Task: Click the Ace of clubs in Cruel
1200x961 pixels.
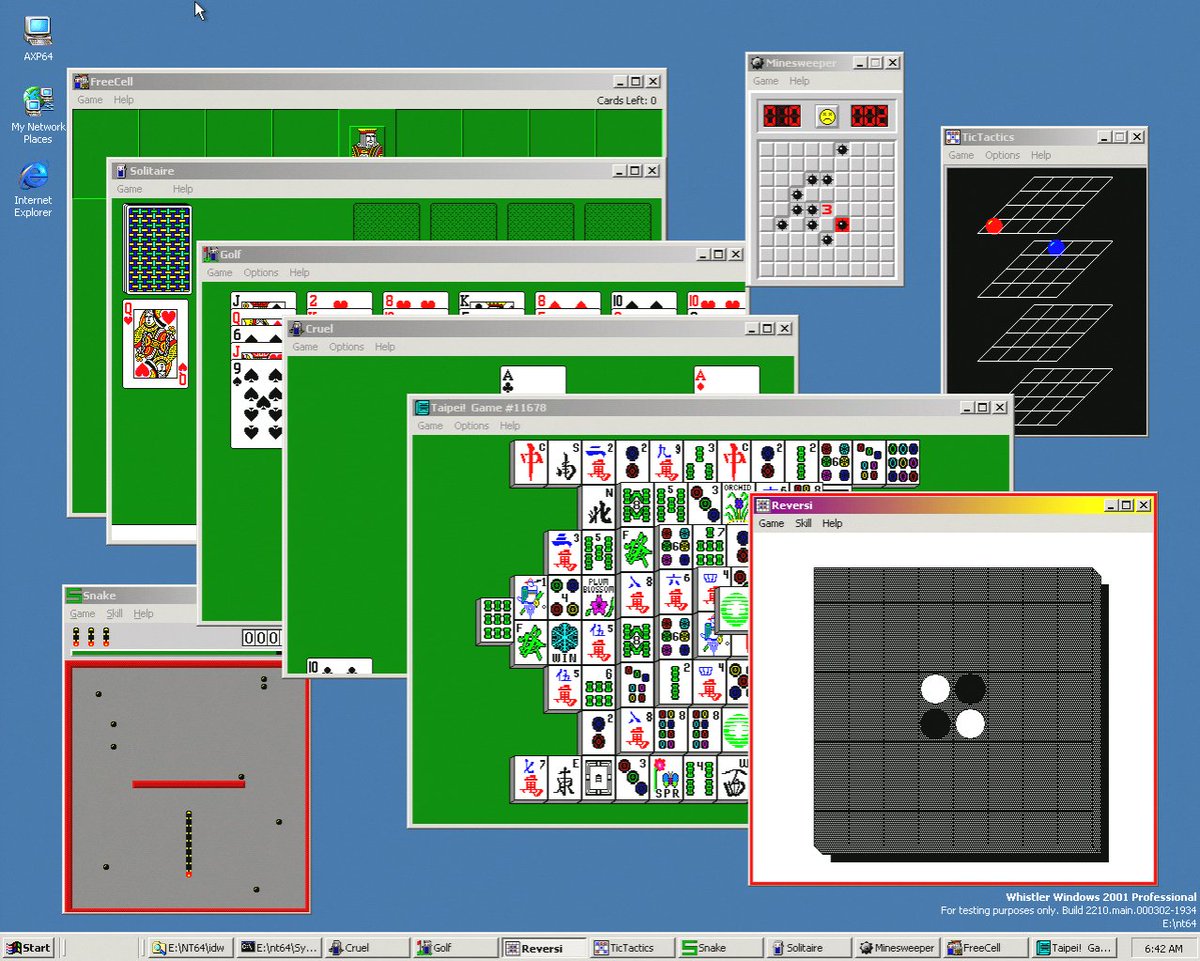Action: 533,380
